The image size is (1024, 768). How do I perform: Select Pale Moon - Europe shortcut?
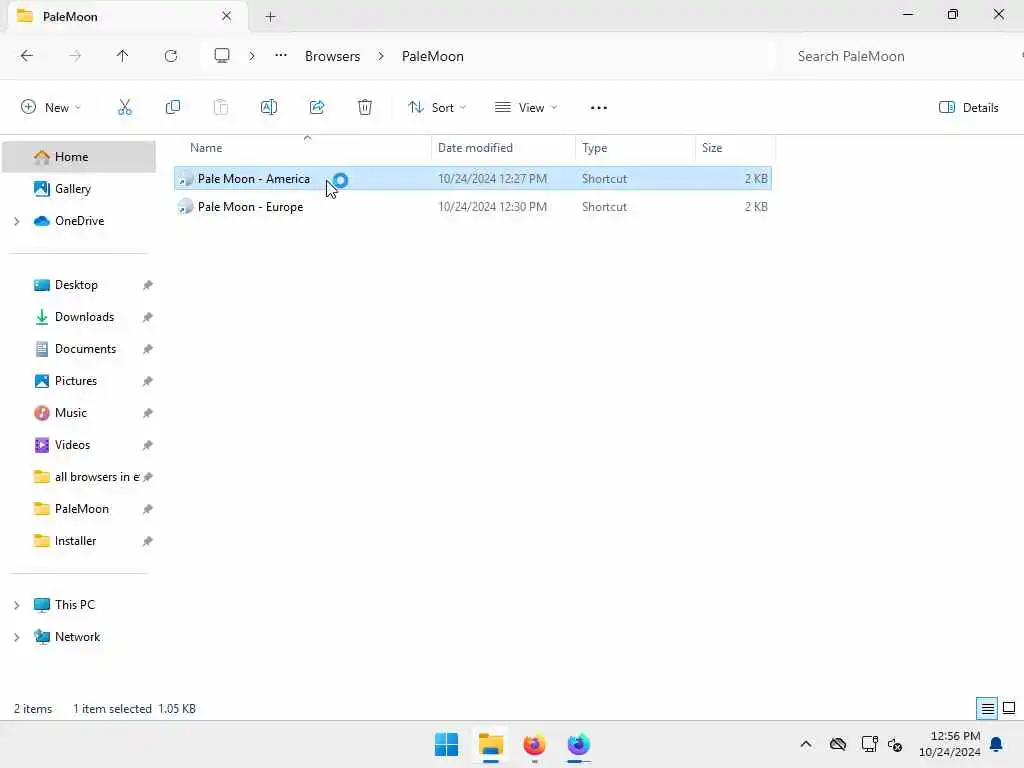473,207
